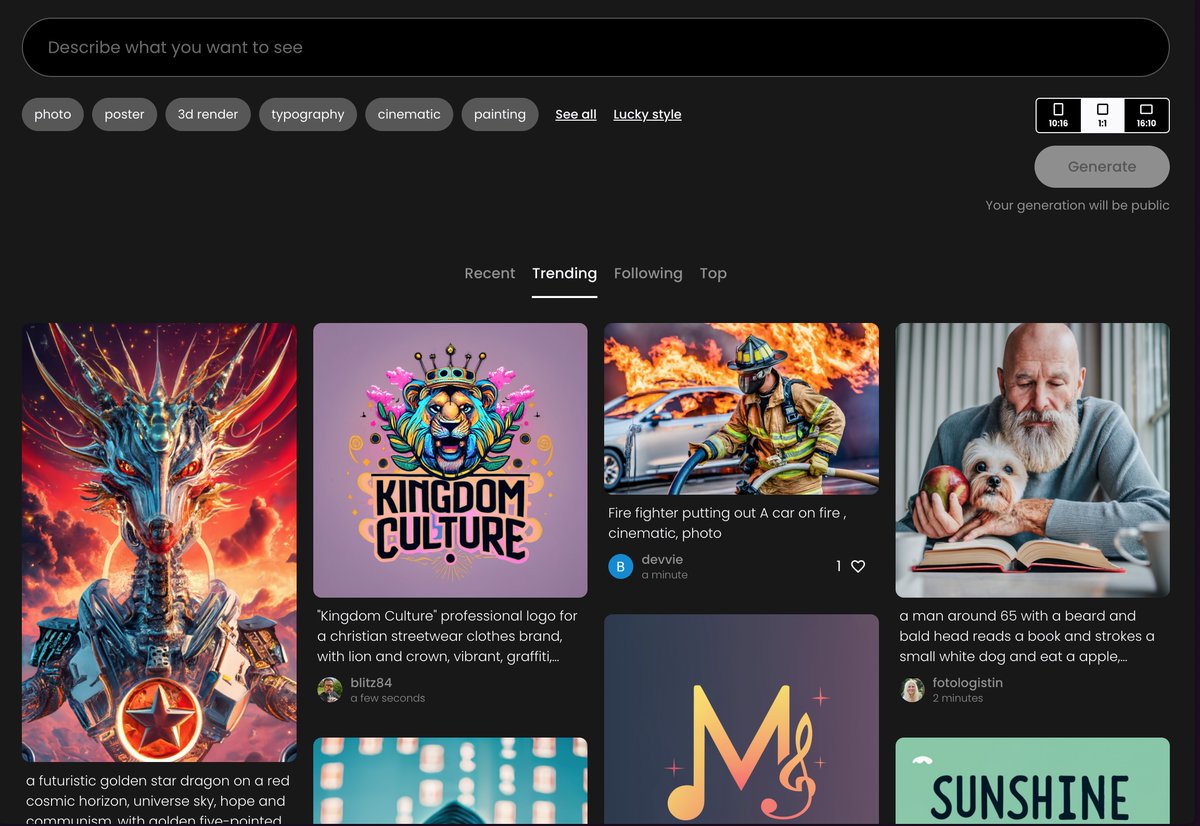The width and height of the screenshot is (1200, 826).
Task: Select the painting style chip
Action: click(x=500, y=114)
